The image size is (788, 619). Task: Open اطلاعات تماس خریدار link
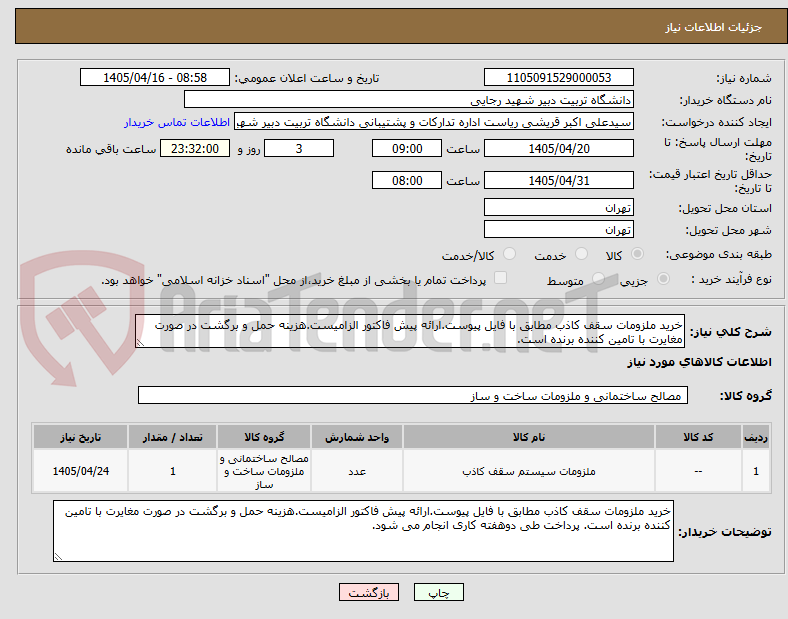(177, 122)
